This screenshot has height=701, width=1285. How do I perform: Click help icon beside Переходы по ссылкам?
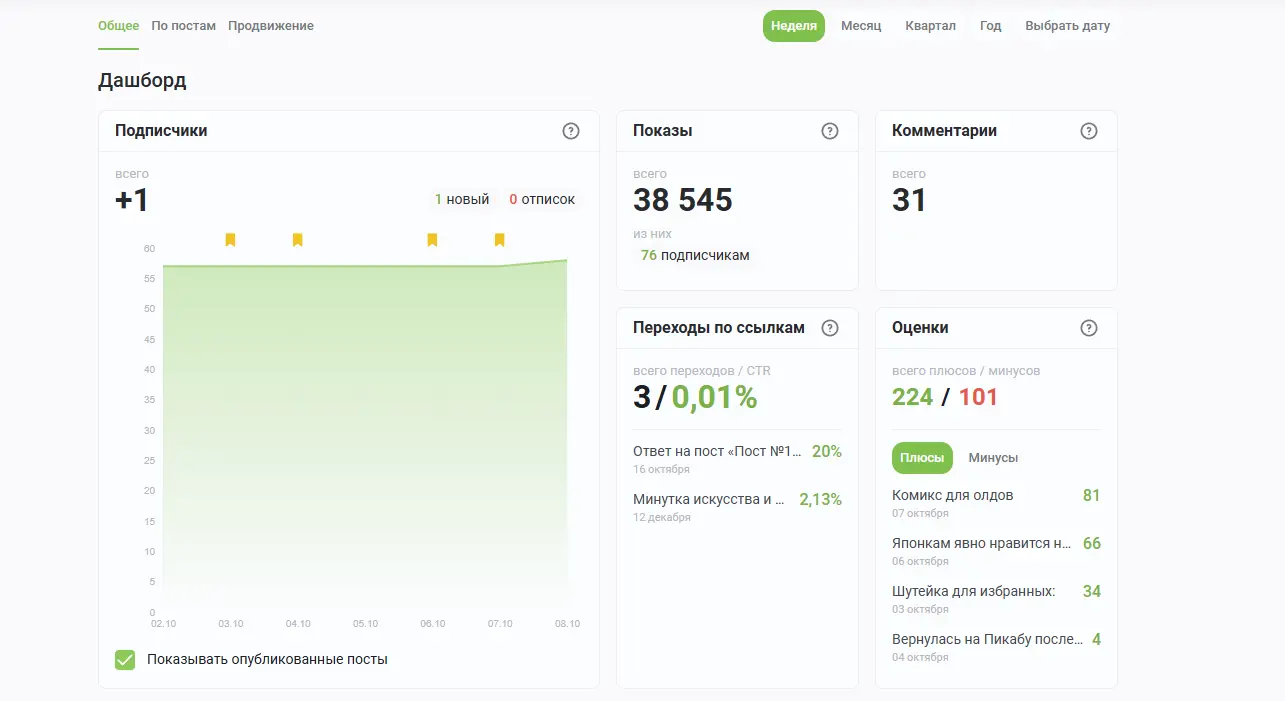point(829,328)
